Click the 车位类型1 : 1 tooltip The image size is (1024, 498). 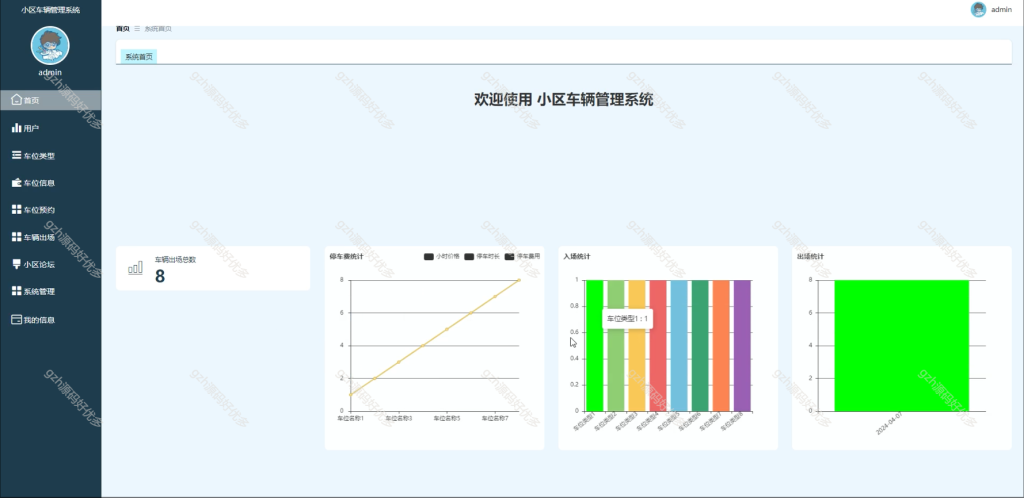627,319
